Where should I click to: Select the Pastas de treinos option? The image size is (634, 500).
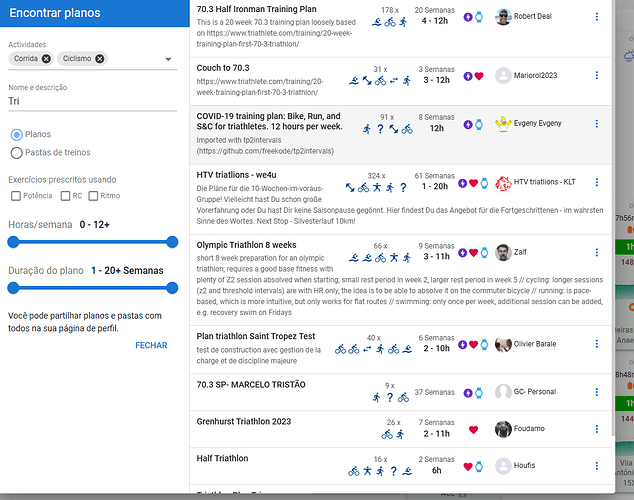[x=16, y=152]
